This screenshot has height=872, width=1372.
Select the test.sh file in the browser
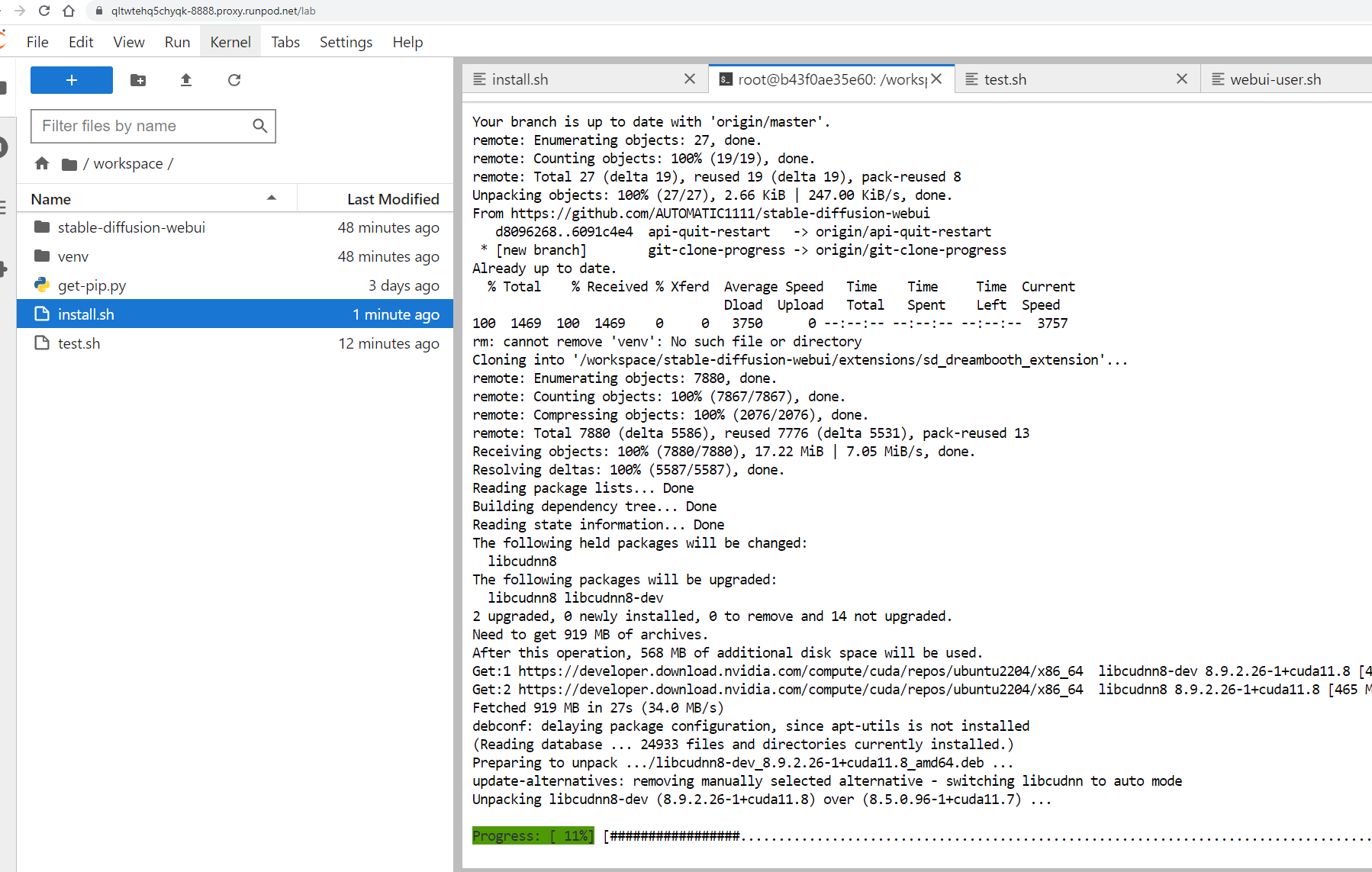(x=79, y=343)
